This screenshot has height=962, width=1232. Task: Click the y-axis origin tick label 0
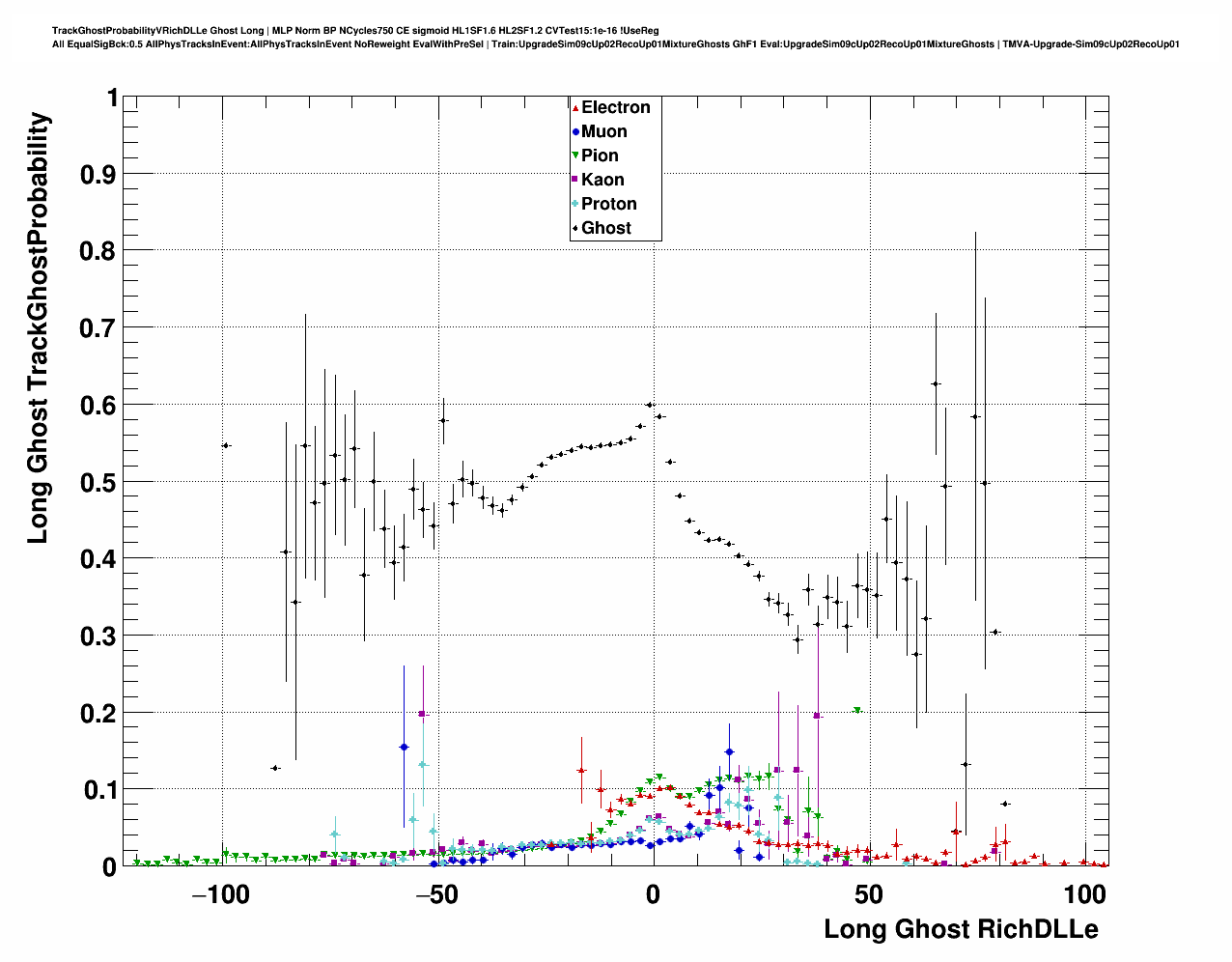click(x=110, y=866)
